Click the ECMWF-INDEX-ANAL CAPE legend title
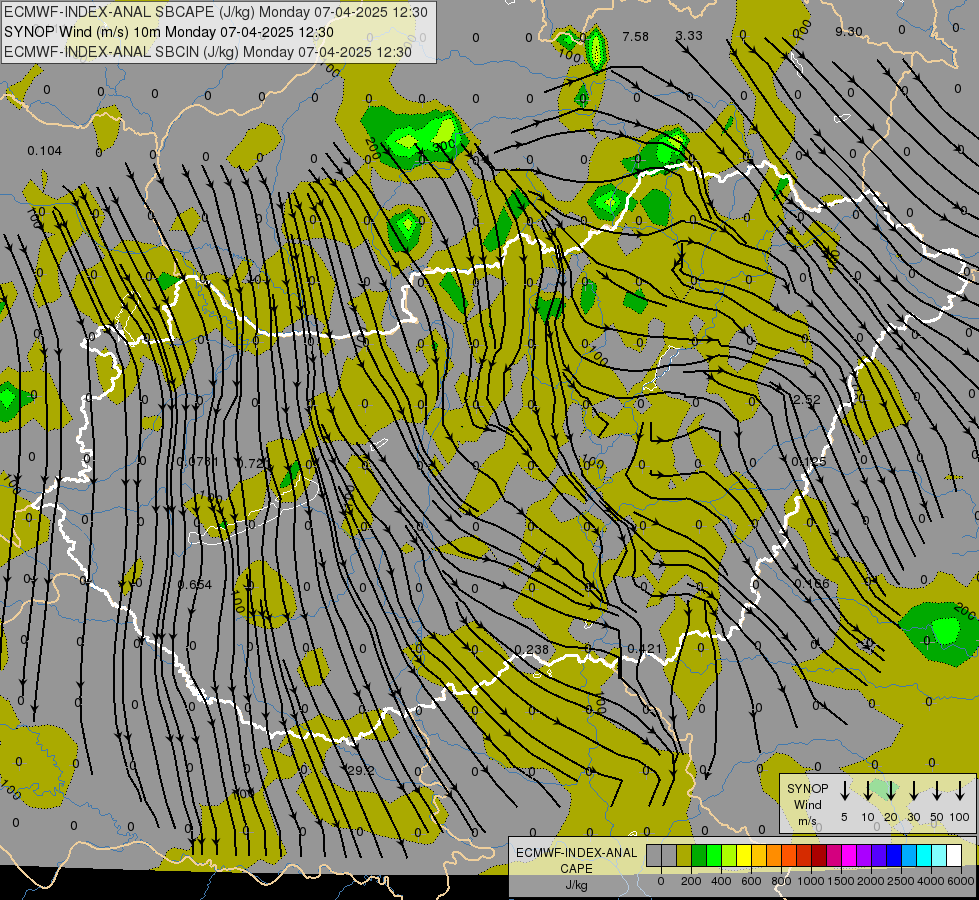Image resolution: width=979 pixels, height=900 pixels. (x=576, y=861)
